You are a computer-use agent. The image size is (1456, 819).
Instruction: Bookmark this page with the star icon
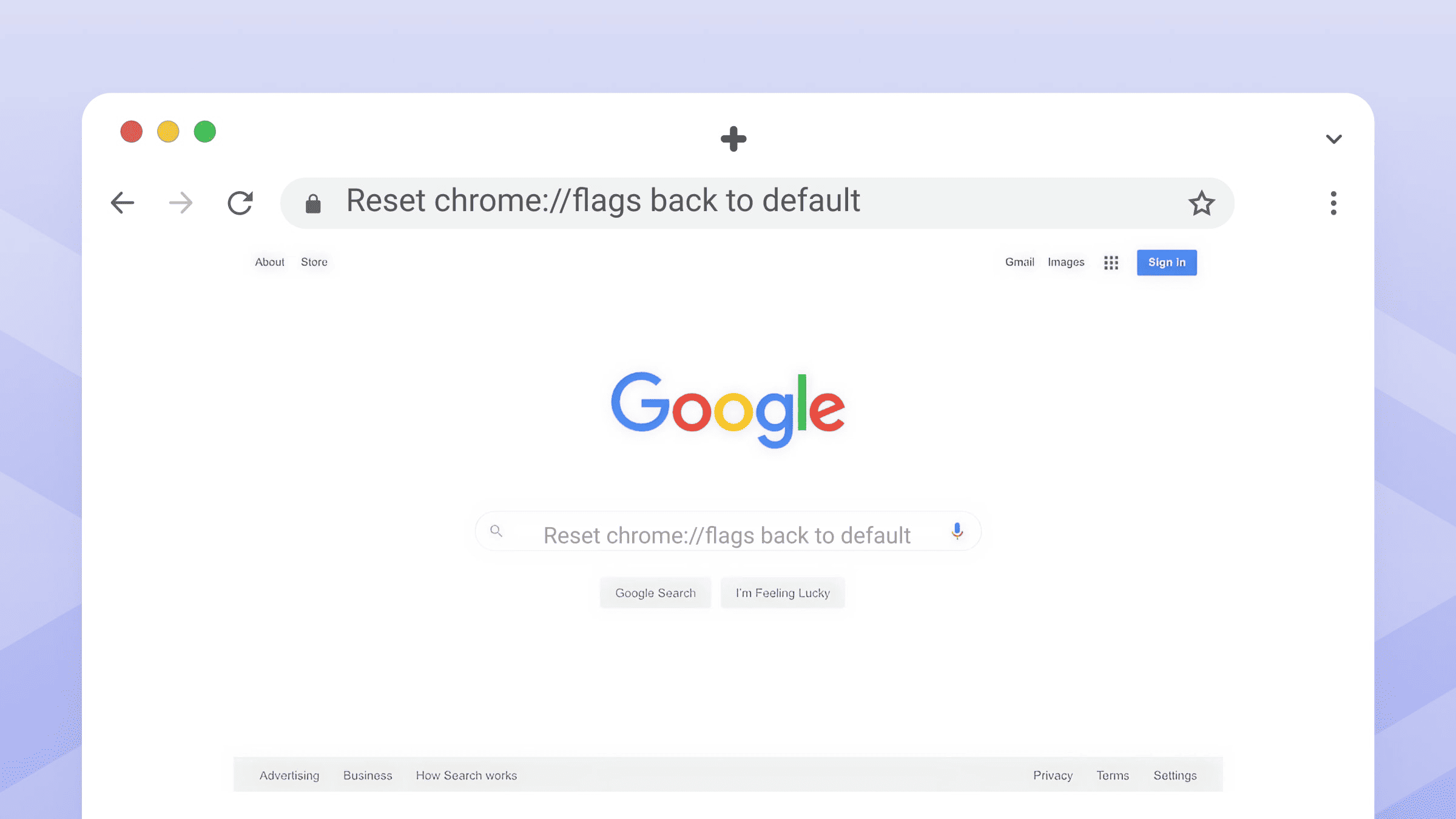1201,203
